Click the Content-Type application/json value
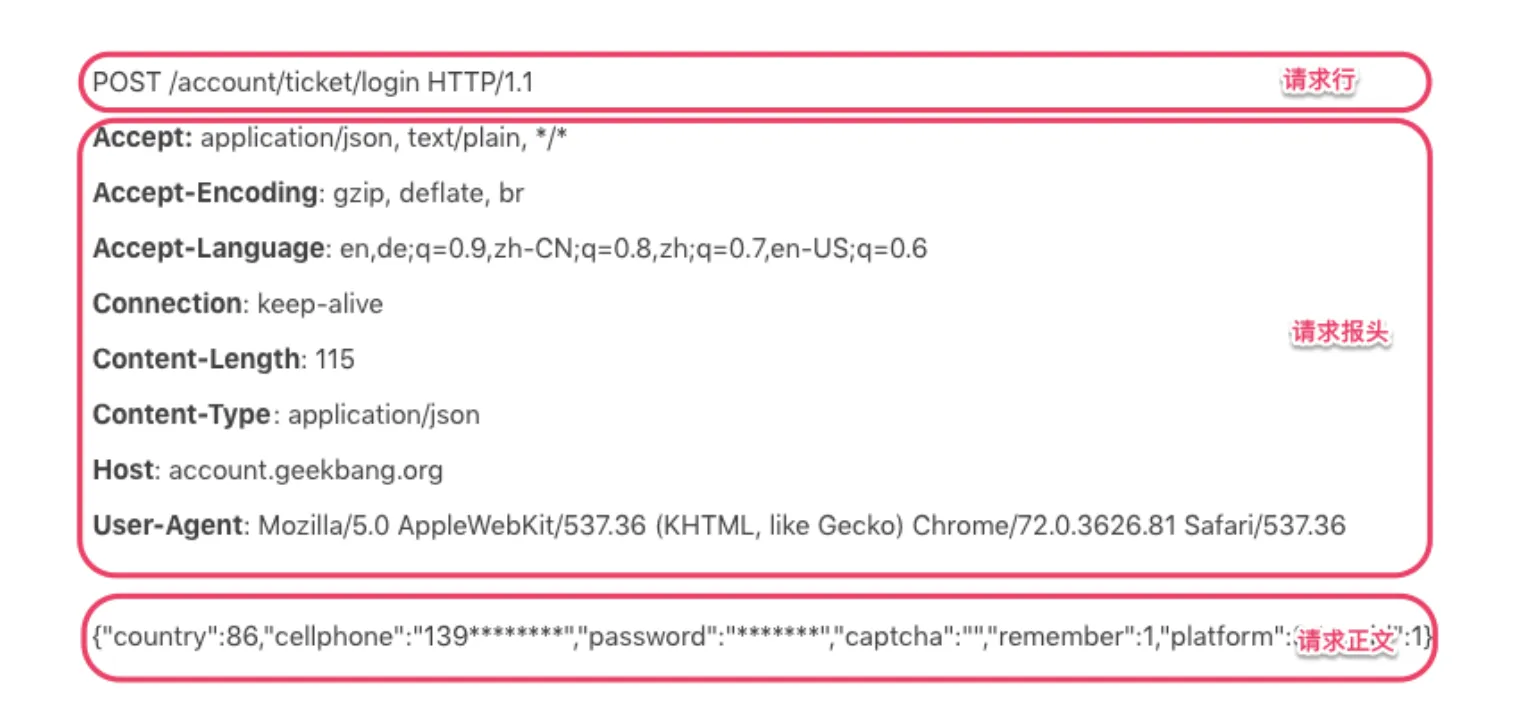 [x=384, y=414]
